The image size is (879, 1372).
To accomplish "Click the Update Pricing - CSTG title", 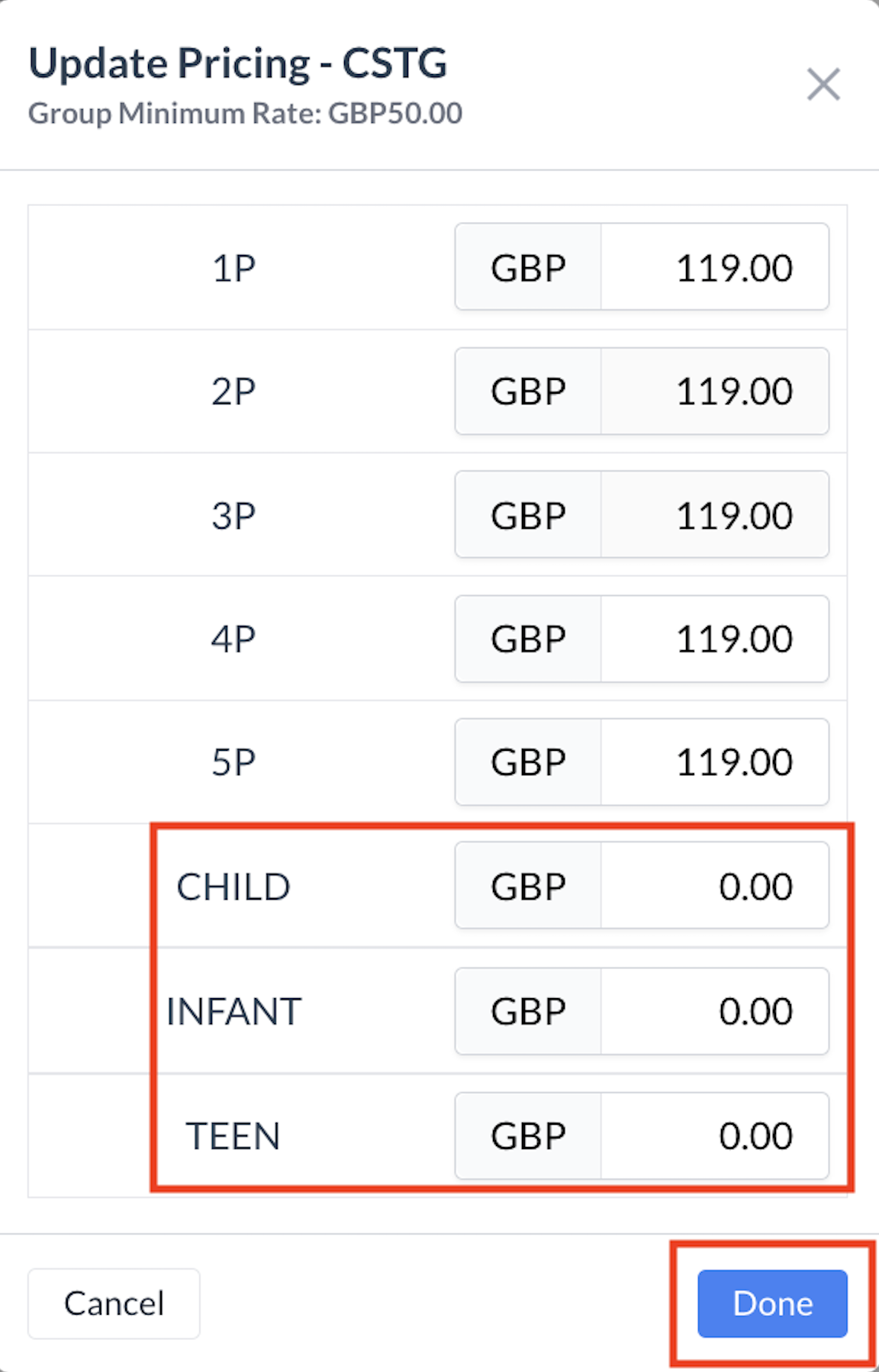I will pyautogui.click(x=237, y=63).
